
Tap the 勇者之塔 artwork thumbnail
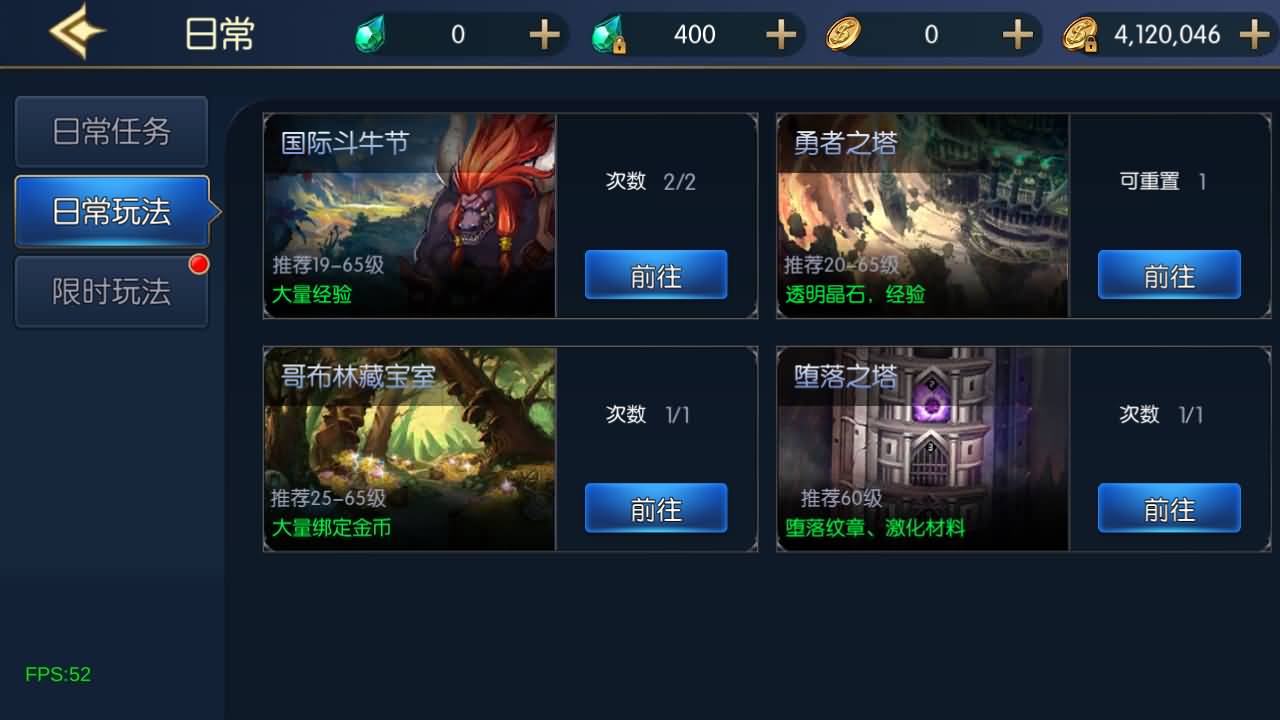tap(923, 216)
